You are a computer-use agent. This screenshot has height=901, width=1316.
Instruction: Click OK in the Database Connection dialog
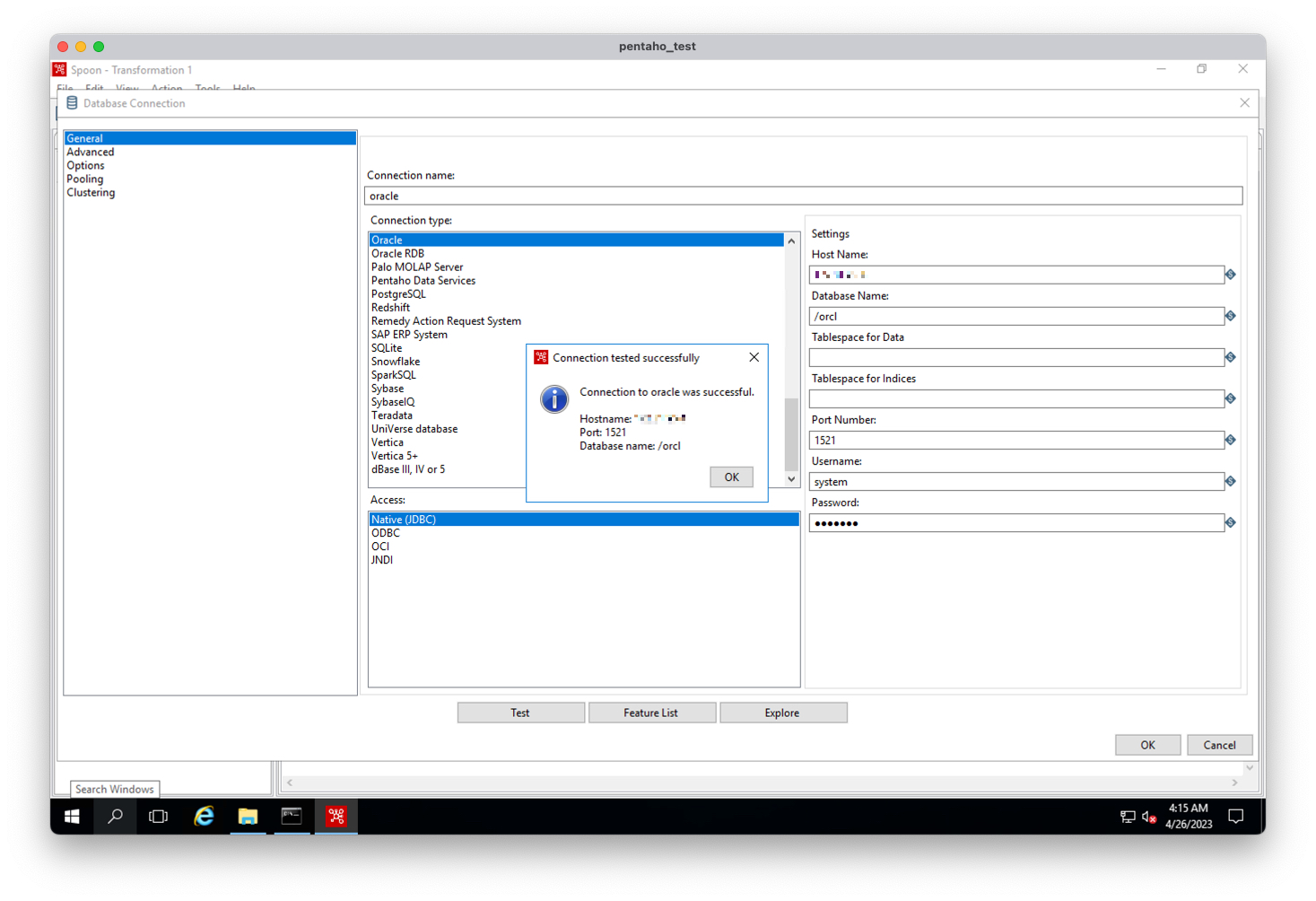click(1147, 745)
